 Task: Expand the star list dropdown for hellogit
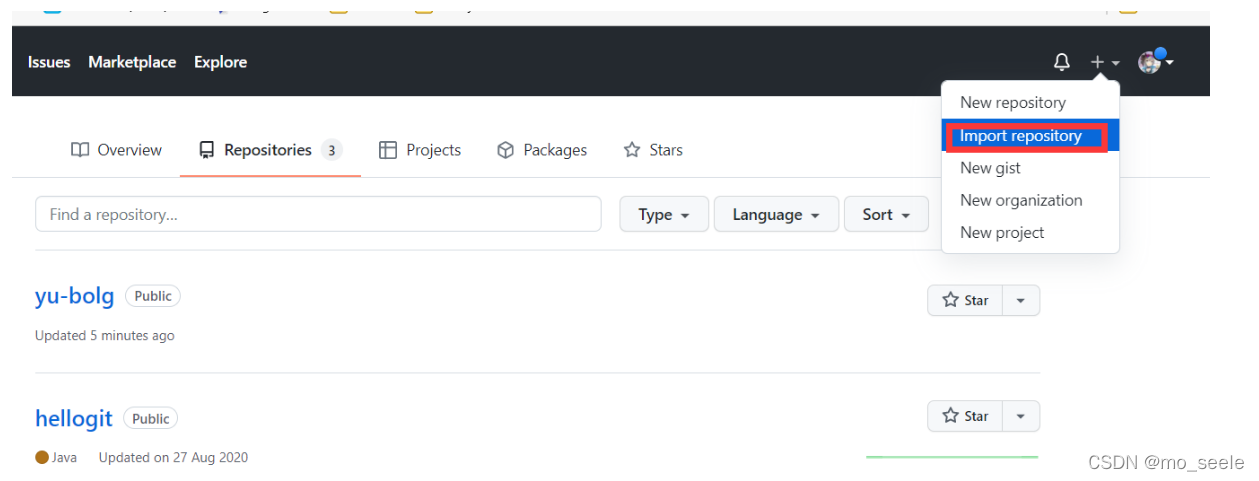click(x=1021, y=416)
